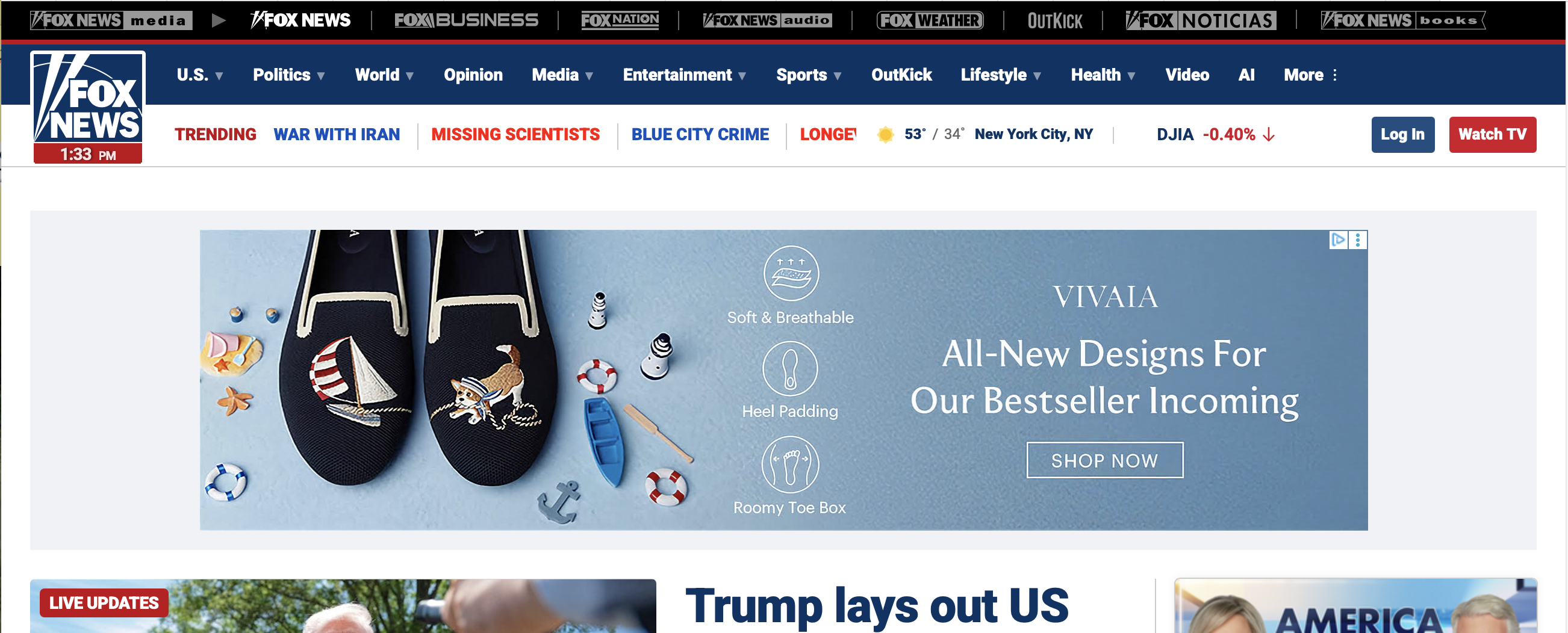Viewport: 1568px width, 633px height.
Task: Open the Fox Nation logo link
Action: pos(620,20)
